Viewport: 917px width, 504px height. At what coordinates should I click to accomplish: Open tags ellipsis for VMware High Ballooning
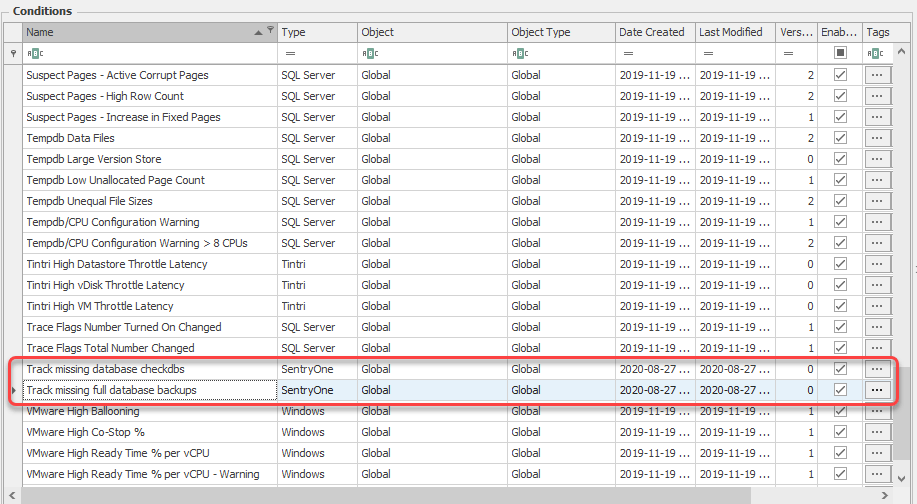point(877,411)
